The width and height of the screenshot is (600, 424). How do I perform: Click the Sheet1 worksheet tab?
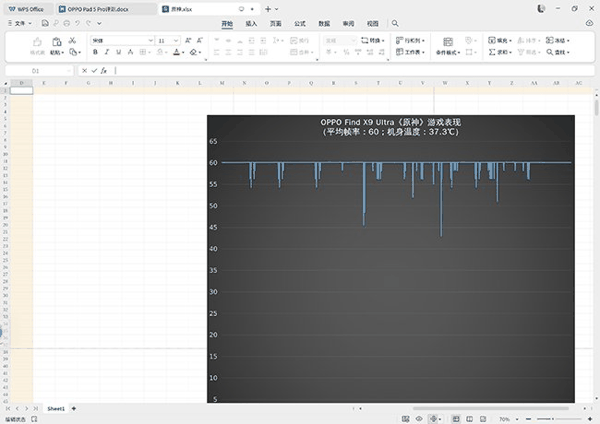(x=56, y=409)
